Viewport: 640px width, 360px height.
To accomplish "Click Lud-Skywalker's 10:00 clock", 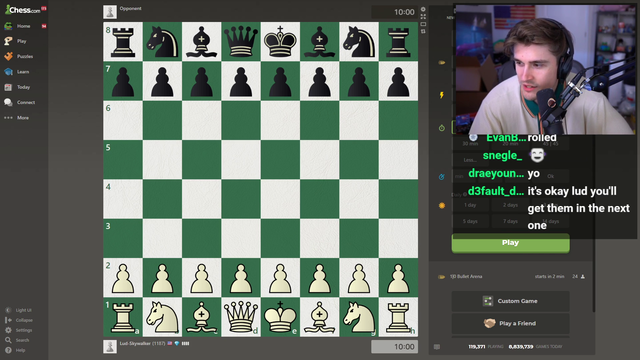I will coord(395,347).
